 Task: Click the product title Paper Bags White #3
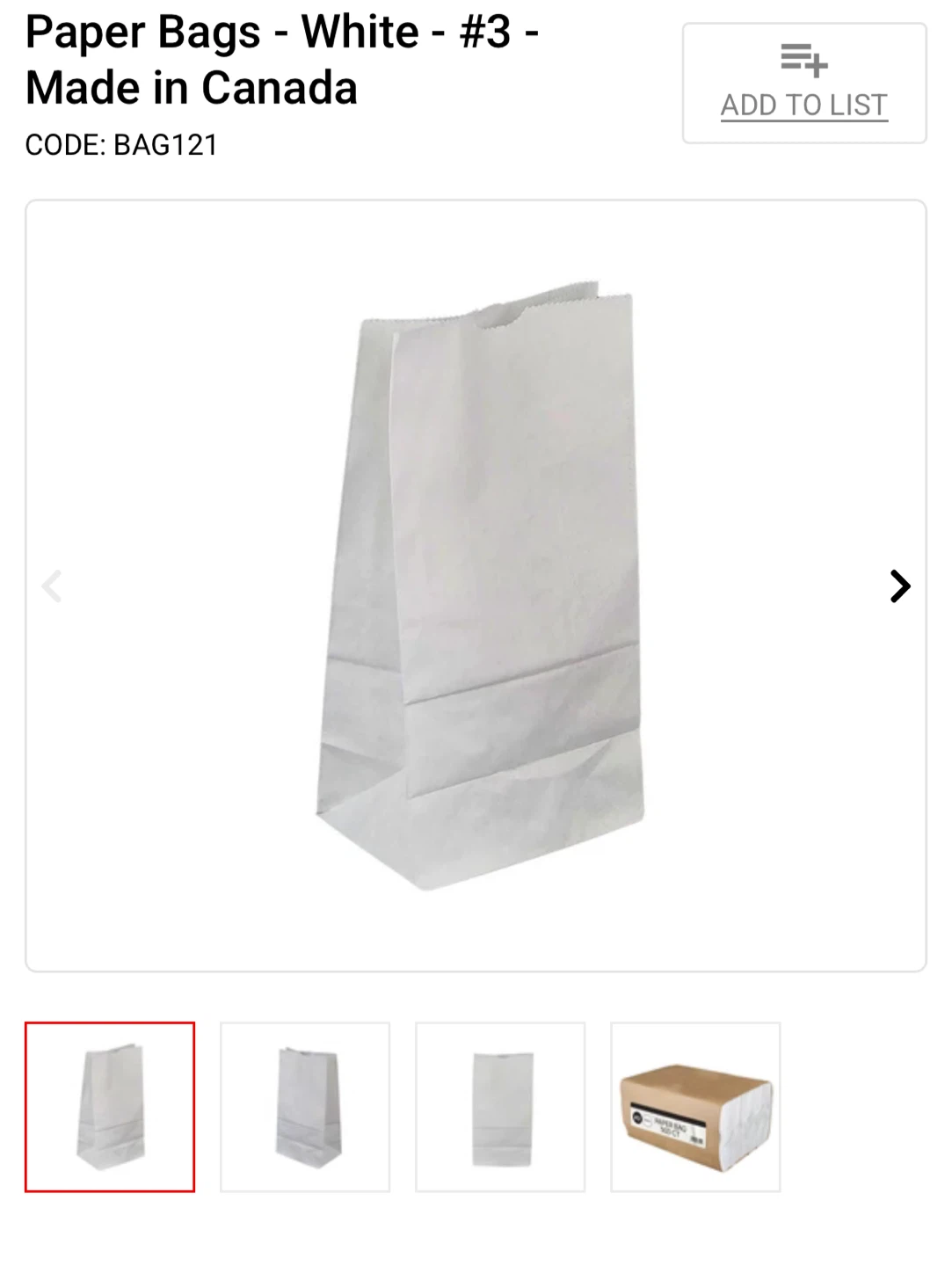[x=281, y=33]
